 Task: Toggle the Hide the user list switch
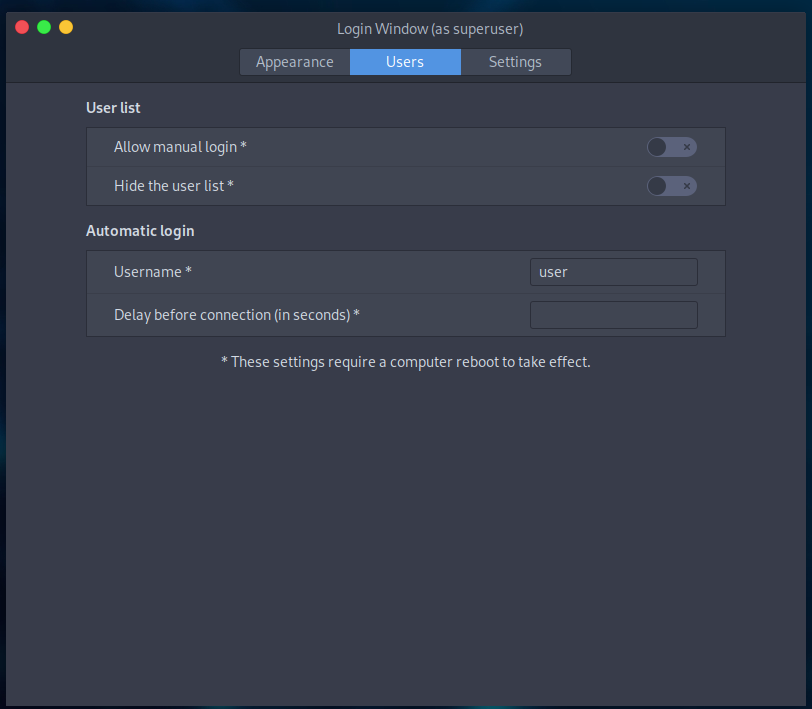point(671,186)
